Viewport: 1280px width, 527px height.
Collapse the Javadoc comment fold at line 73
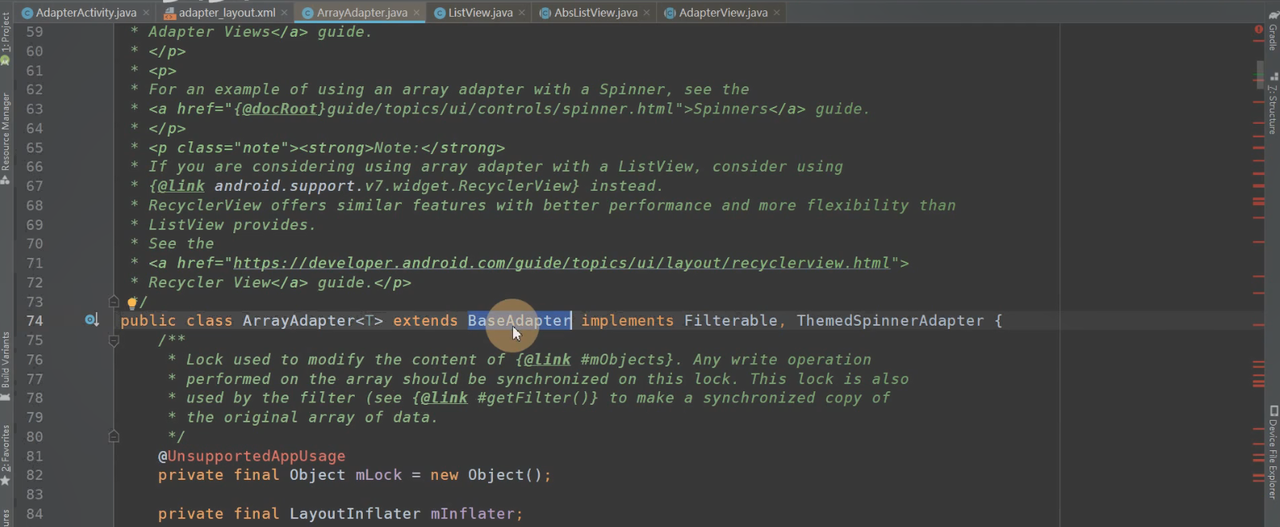(114, 301)
